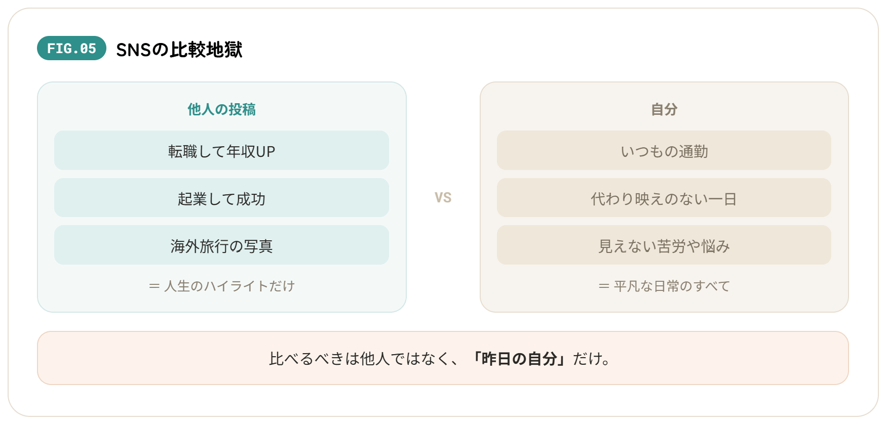Select the 起業して成功 item

(x=222, y=198)
